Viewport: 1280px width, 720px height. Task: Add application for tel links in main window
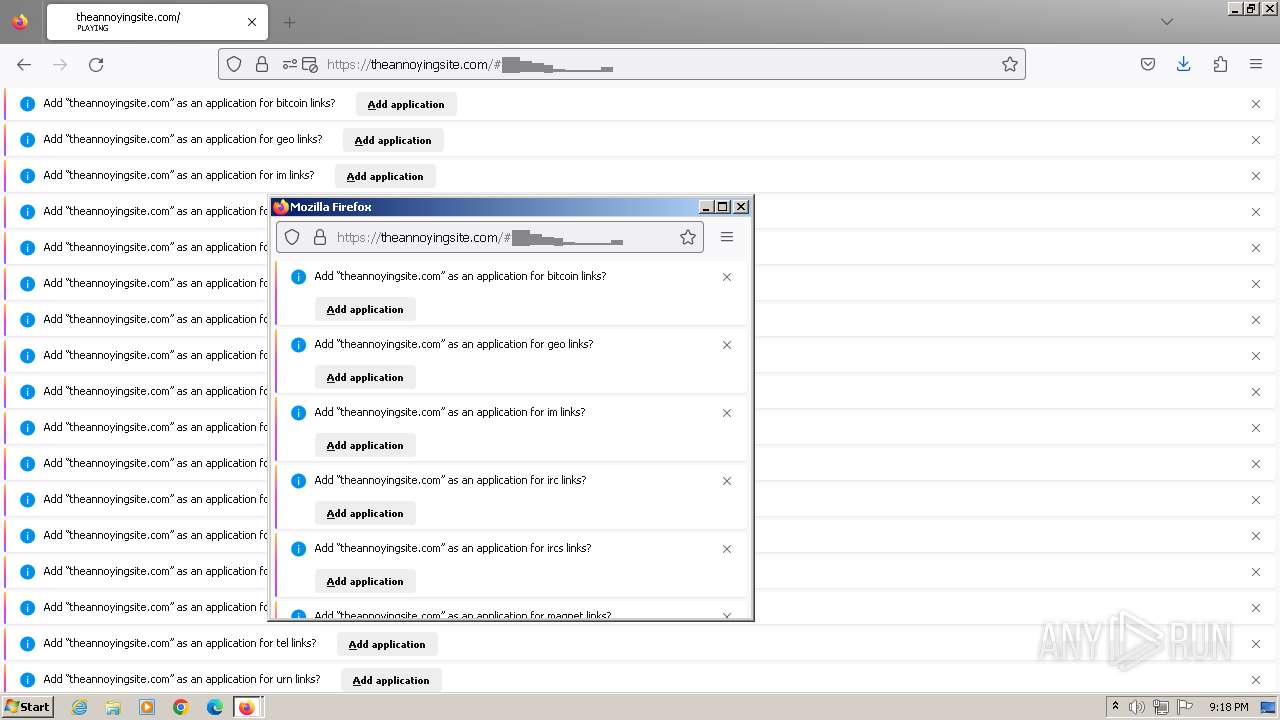click(x=387, y=644)
